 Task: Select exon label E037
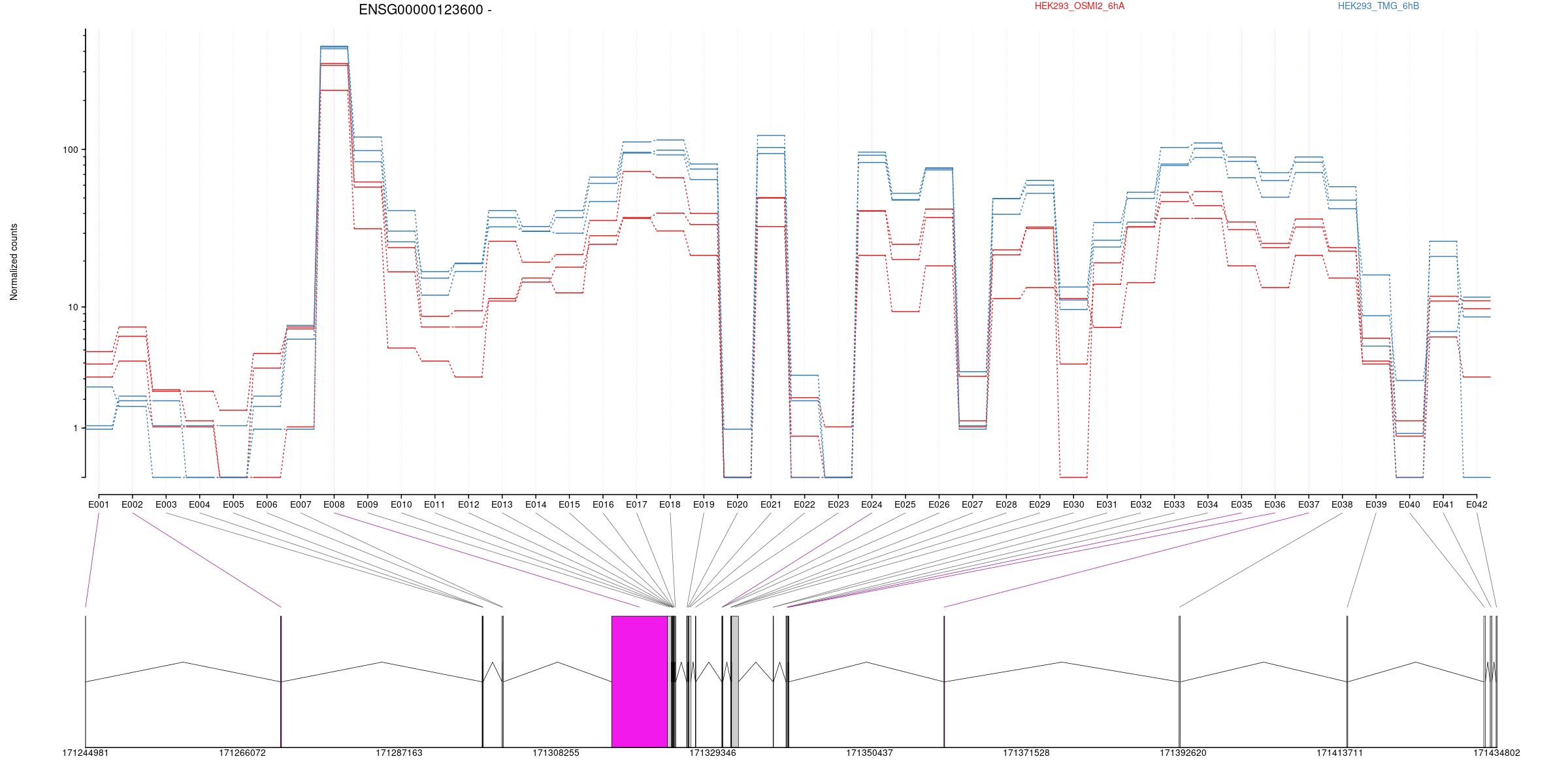pyautogui.click(x=1309, y=504)
